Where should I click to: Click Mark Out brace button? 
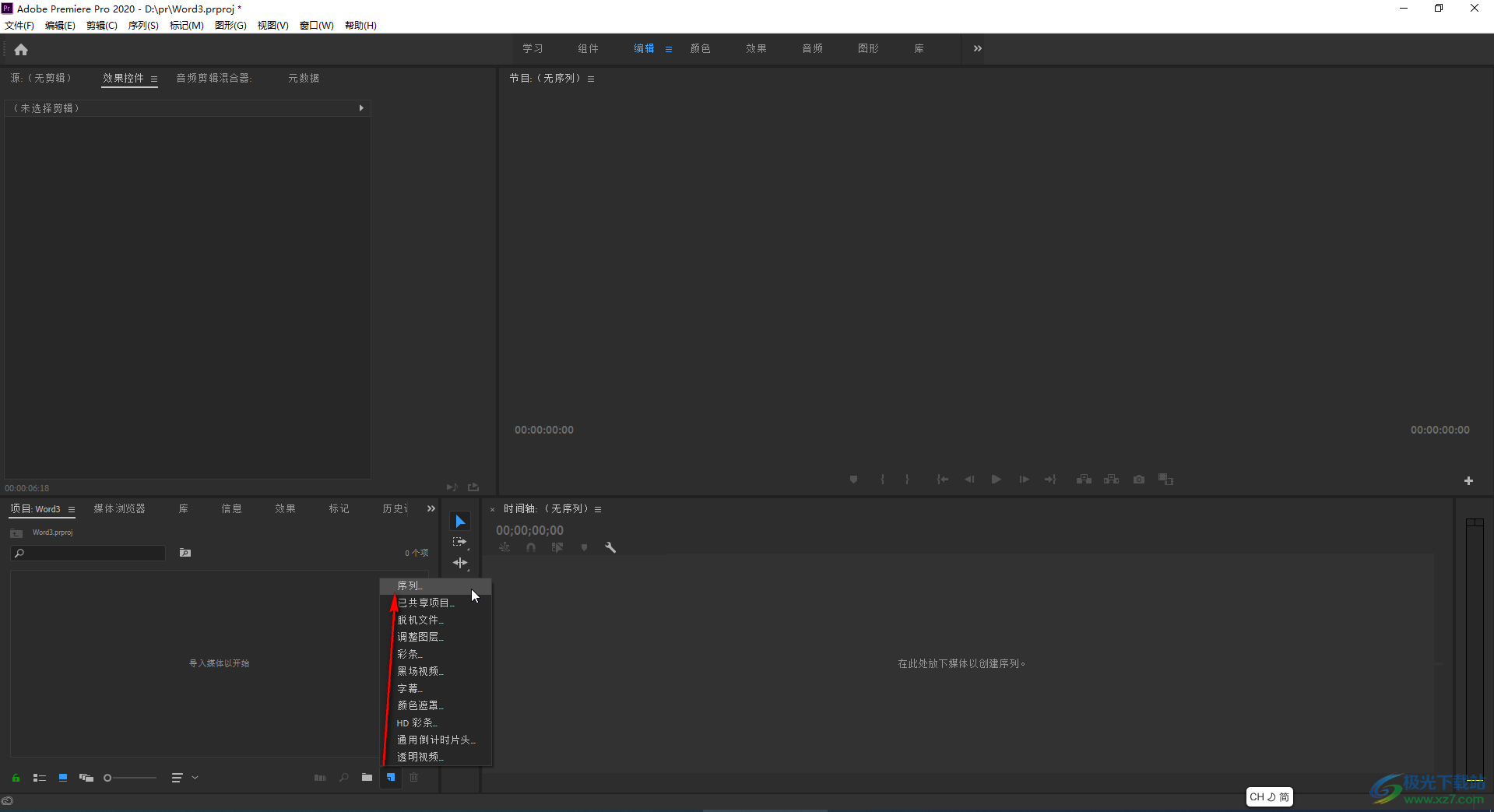907,480
